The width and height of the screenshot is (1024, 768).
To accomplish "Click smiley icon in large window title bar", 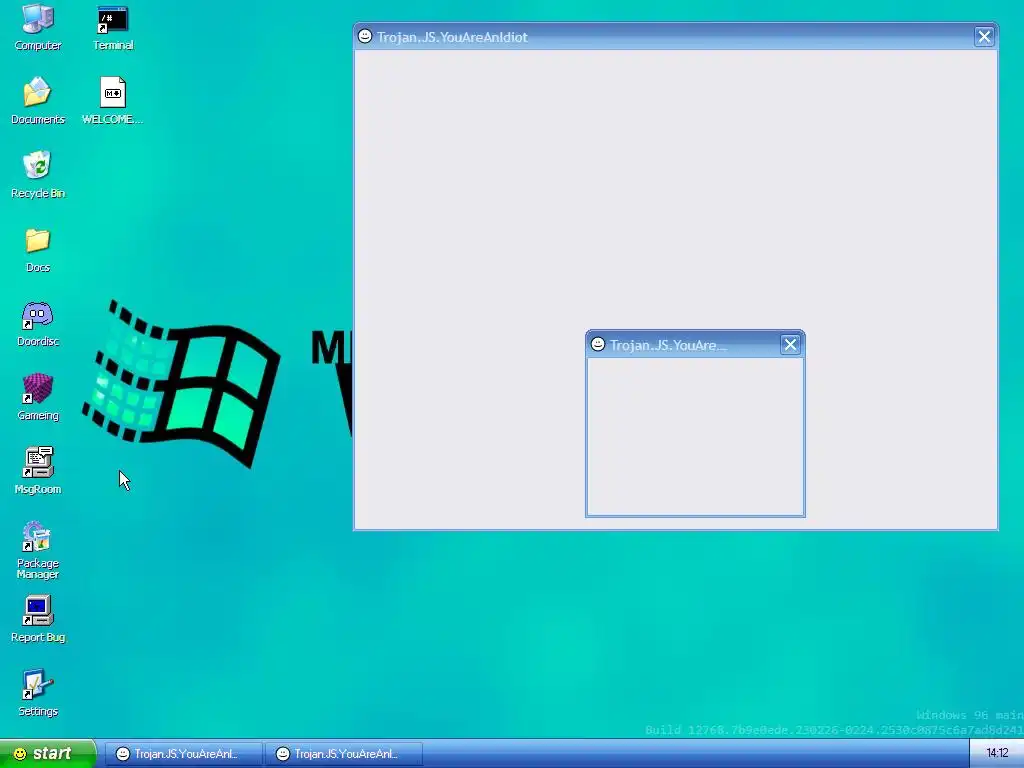I will pyautogui.click(x=365, y=37).
